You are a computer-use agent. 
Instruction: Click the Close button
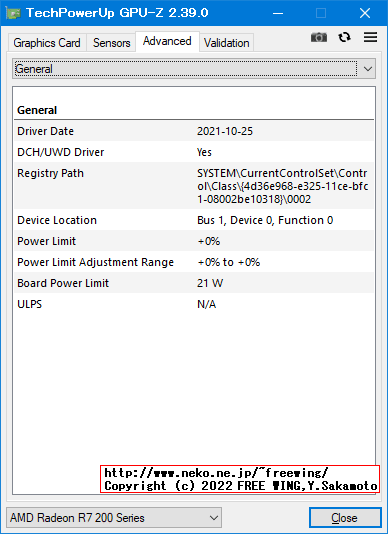345,518
